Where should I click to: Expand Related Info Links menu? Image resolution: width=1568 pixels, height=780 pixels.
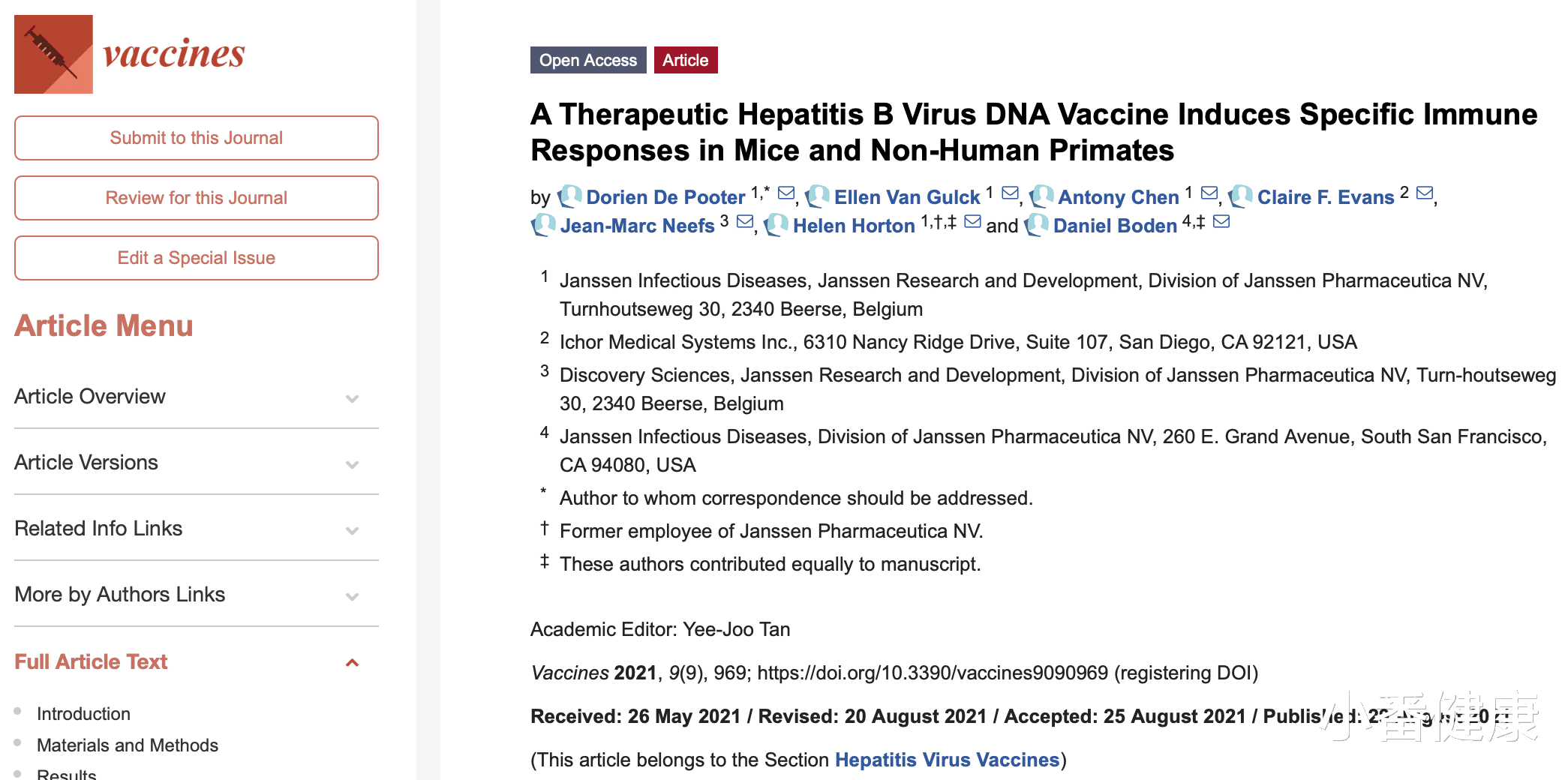[x=352, y=530]
